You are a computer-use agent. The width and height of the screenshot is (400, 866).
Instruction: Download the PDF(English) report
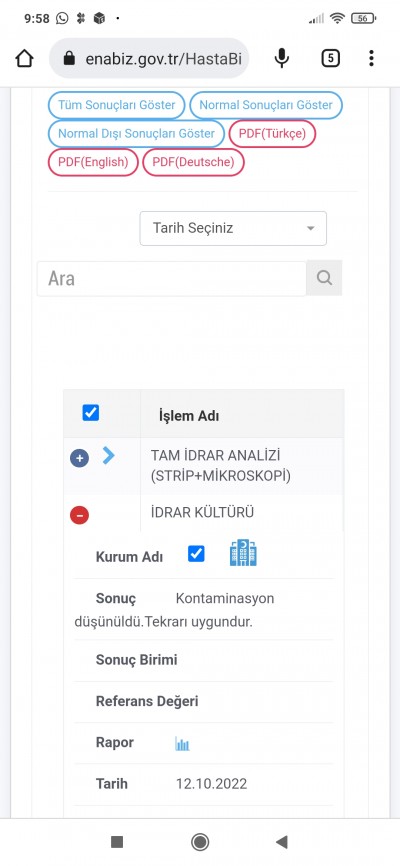(x=93, y=162)
